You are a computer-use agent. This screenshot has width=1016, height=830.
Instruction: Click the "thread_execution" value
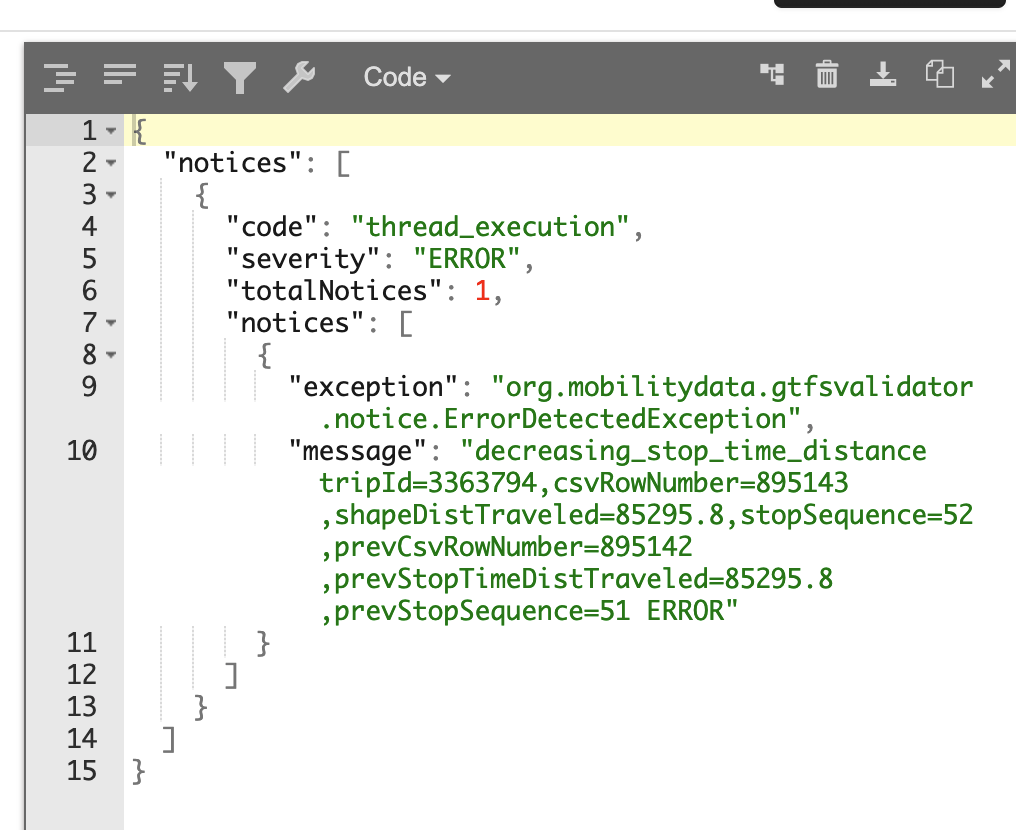[x=490, y=227]
